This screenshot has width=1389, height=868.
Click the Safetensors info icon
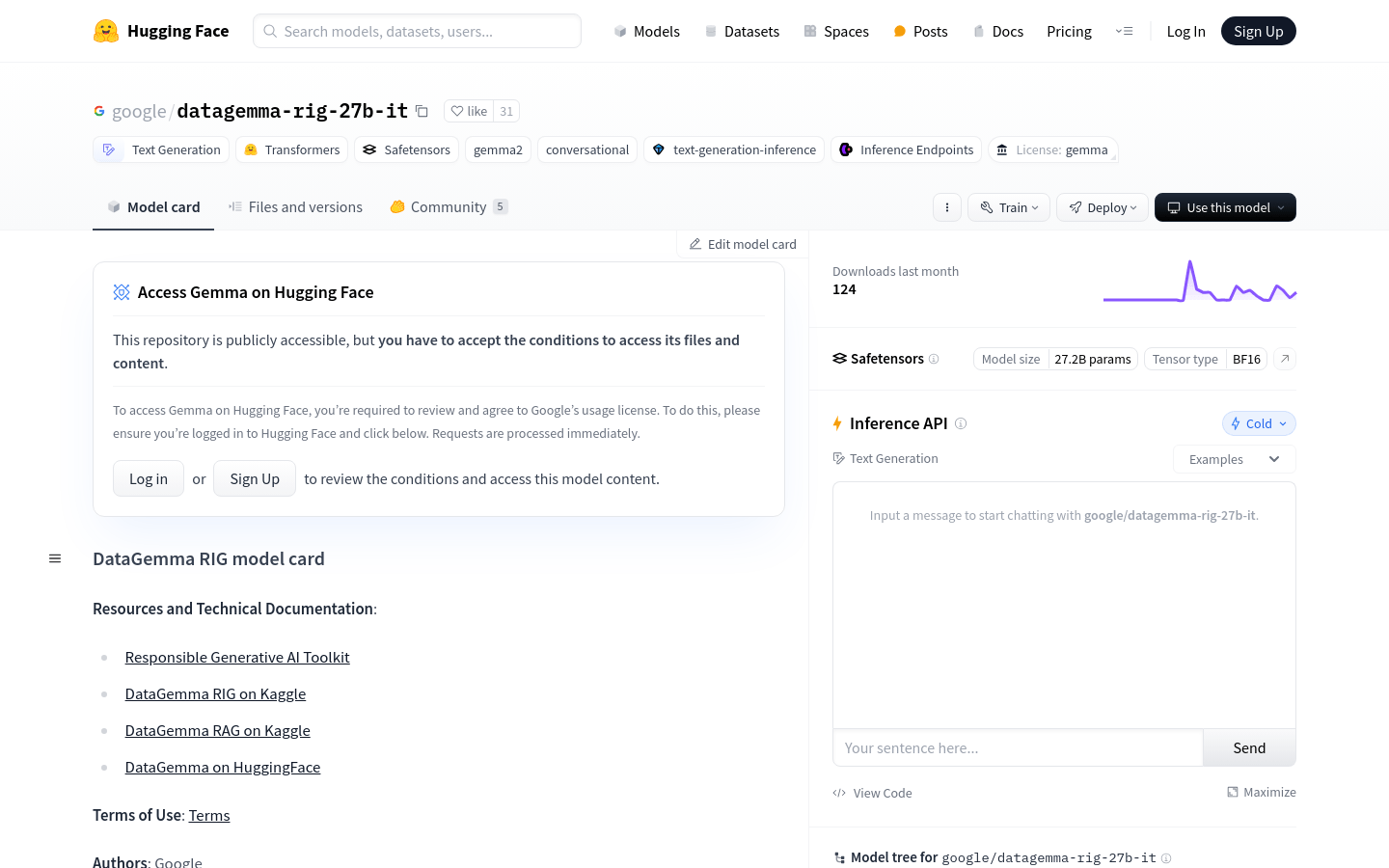tap(934, 359)
